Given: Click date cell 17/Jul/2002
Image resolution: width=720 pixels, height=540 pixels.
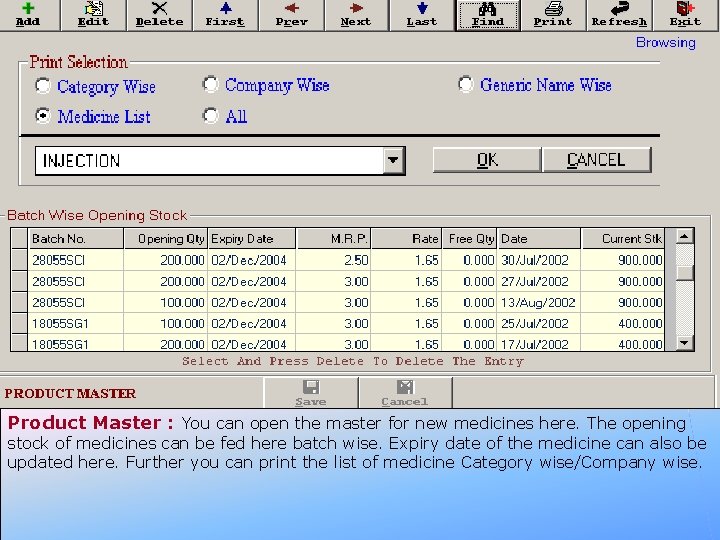Looking at the screenshot, I should [539, 343].
